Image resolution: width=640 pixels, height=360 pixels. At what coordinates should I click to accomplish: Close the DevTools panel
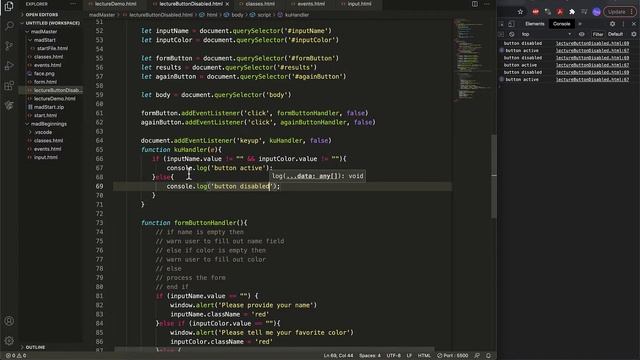pos(633,24)
